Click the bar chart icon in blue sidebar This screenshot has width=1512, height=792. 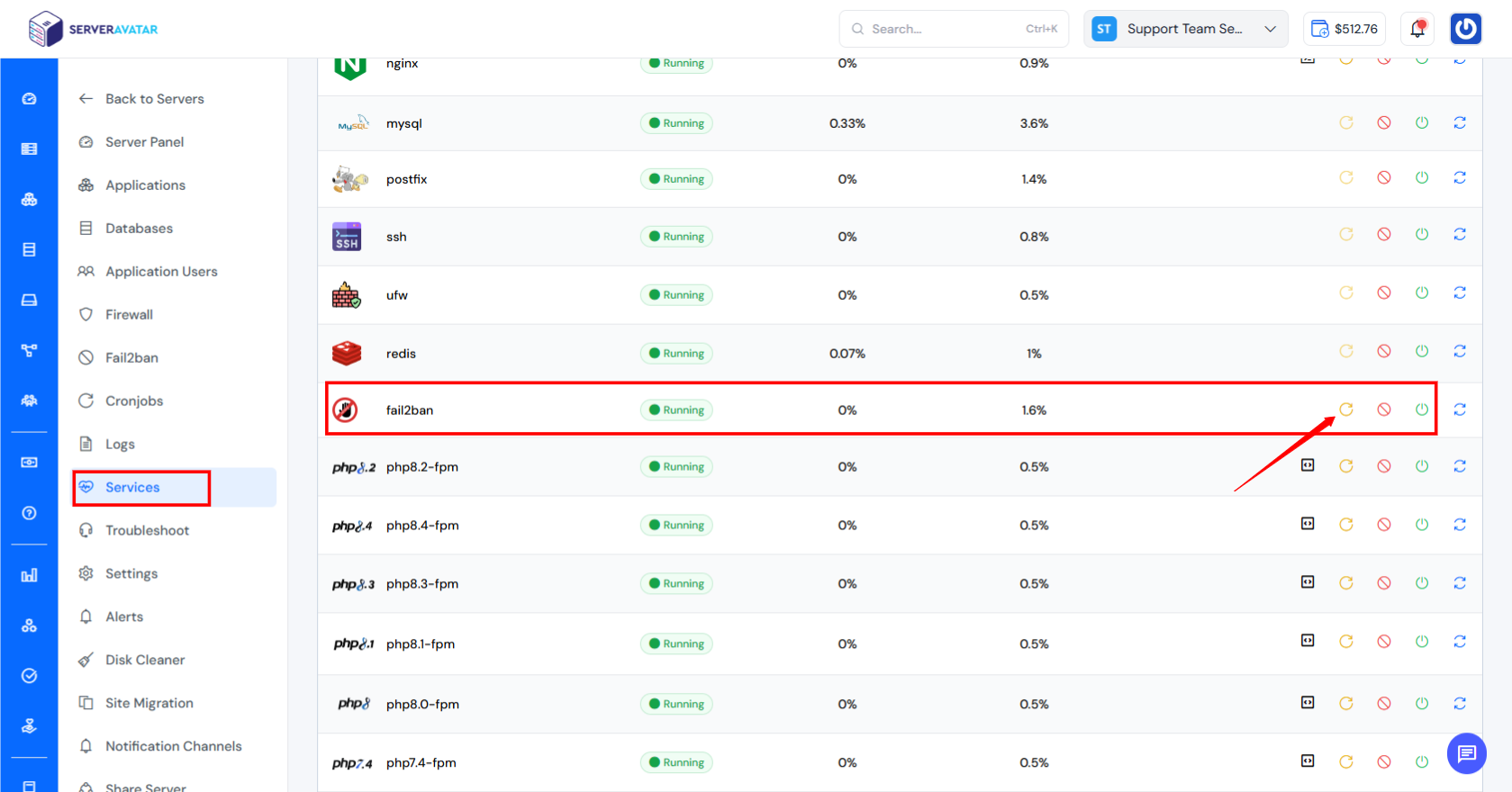tap(29, 575)
